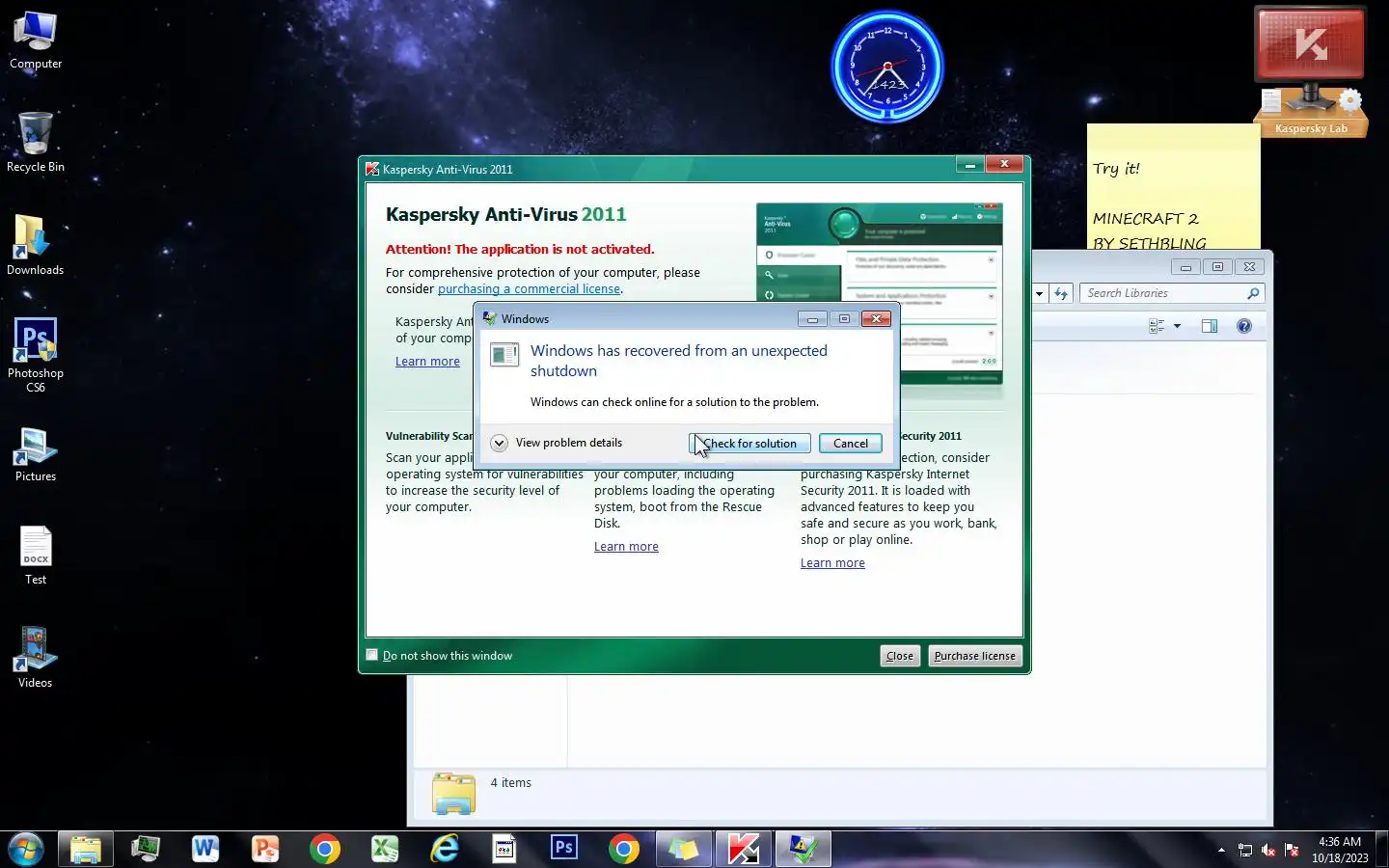The image size is (1389, 868).
Task: Select the Recycle Bin desktop icon
Action: pyautogui.click(x=36, y=143)
